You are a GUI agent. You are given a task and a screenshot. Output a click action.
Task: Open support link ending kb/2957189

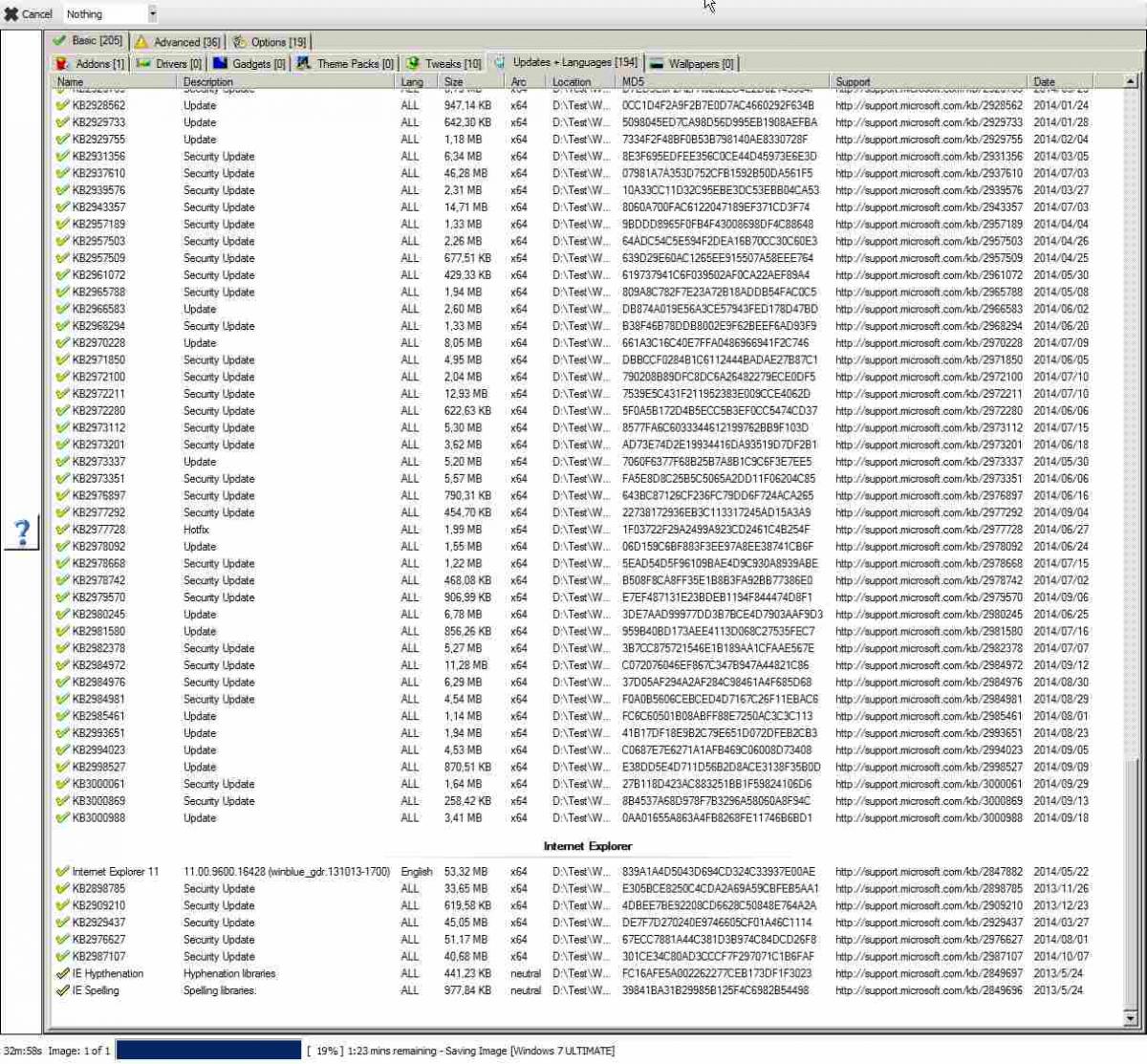coord(929,224)
